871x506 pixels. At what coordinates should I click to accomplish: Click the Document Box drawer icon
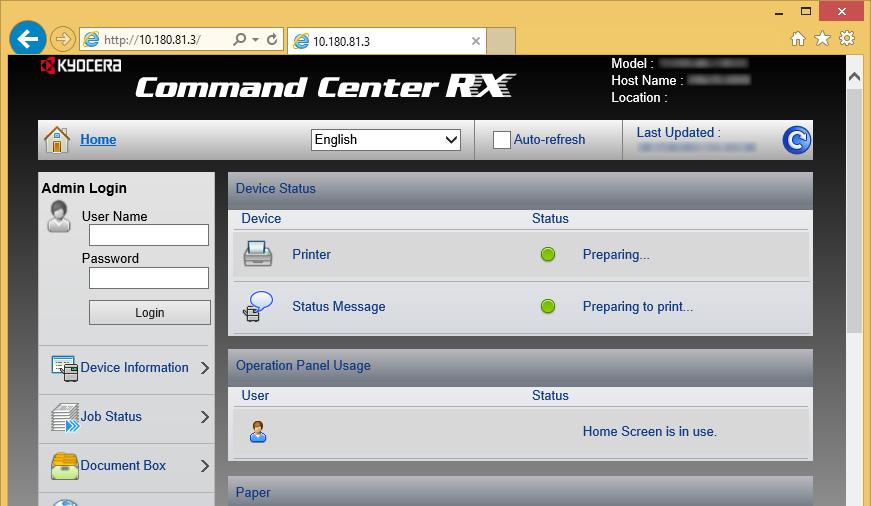(65, 466)
